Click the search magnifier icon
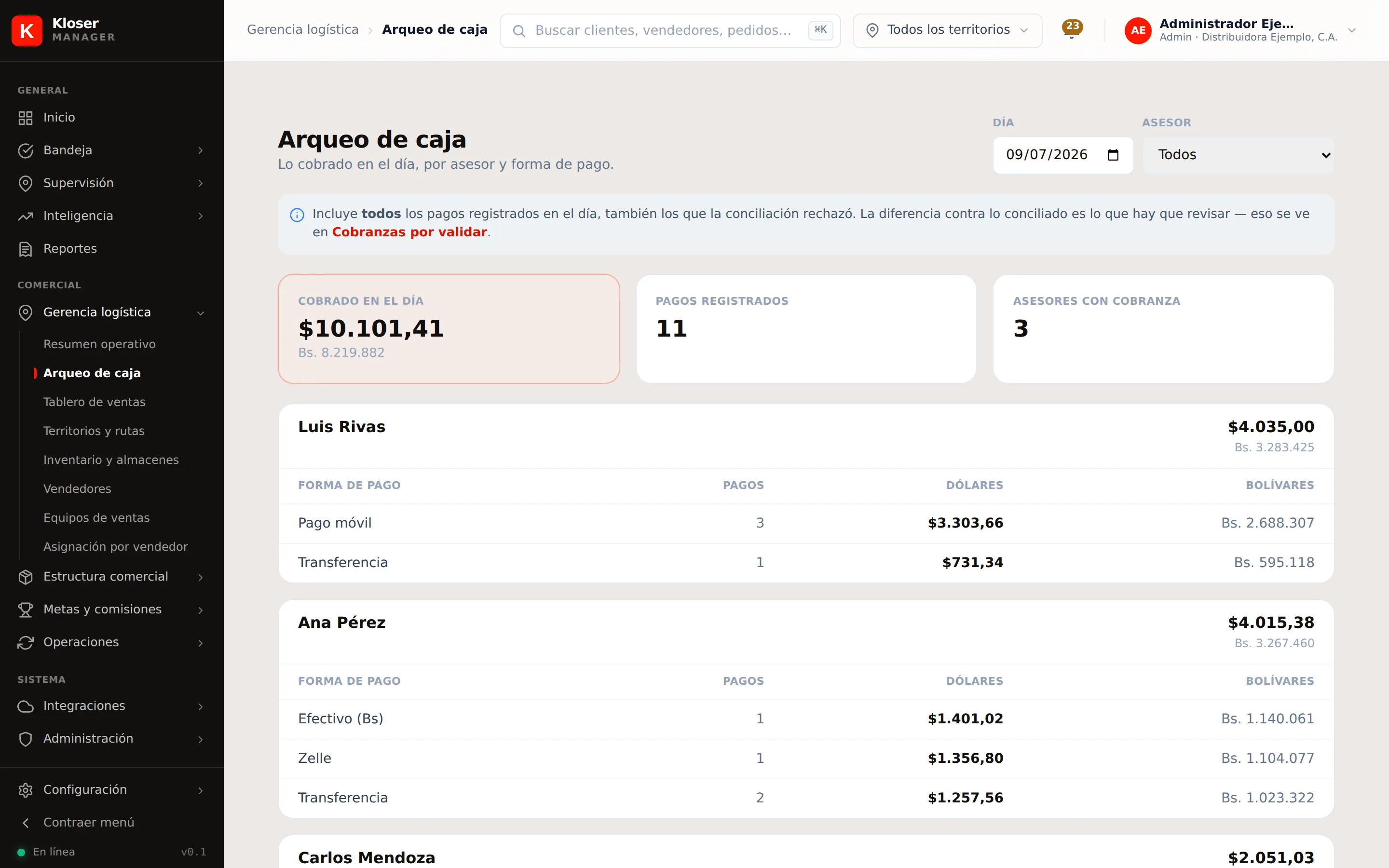The width and height of the screenshot is (1389, 868). tap(519, 31)
